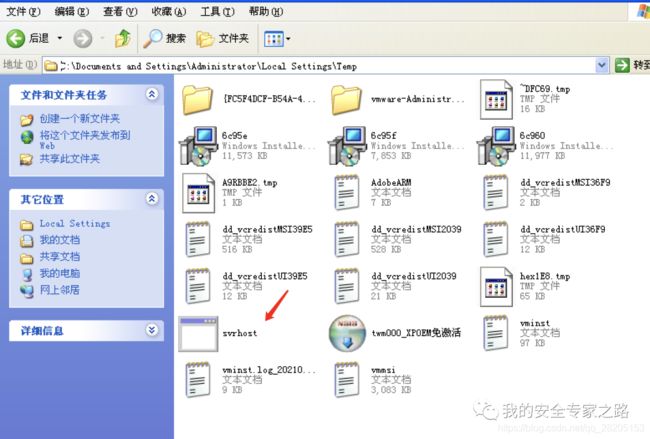The width and height of the screenshot is (650, 439).
Task: Collapse the 文件和文件夹任务 panel
Action: [152, 95]
